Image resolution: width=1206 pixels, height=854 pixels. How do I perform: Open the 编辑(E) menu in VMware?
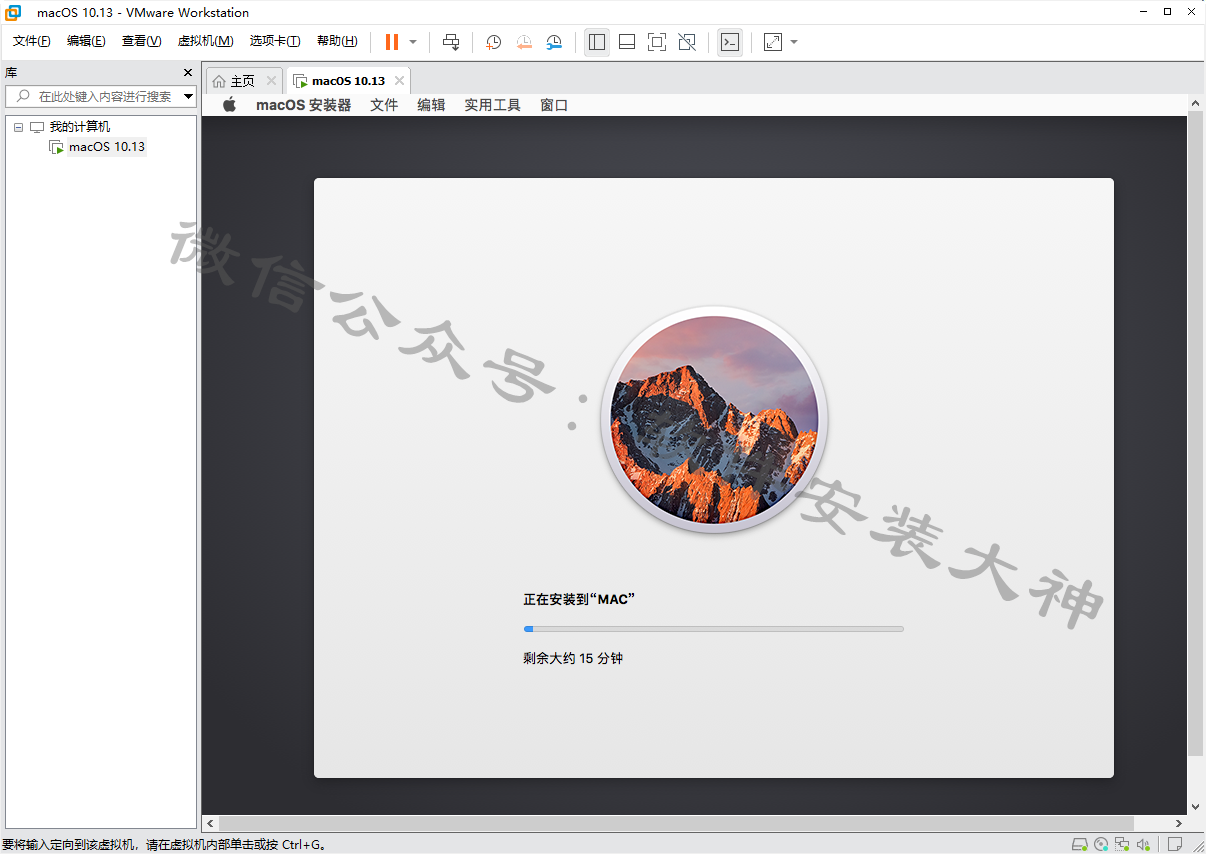point(86,41)
